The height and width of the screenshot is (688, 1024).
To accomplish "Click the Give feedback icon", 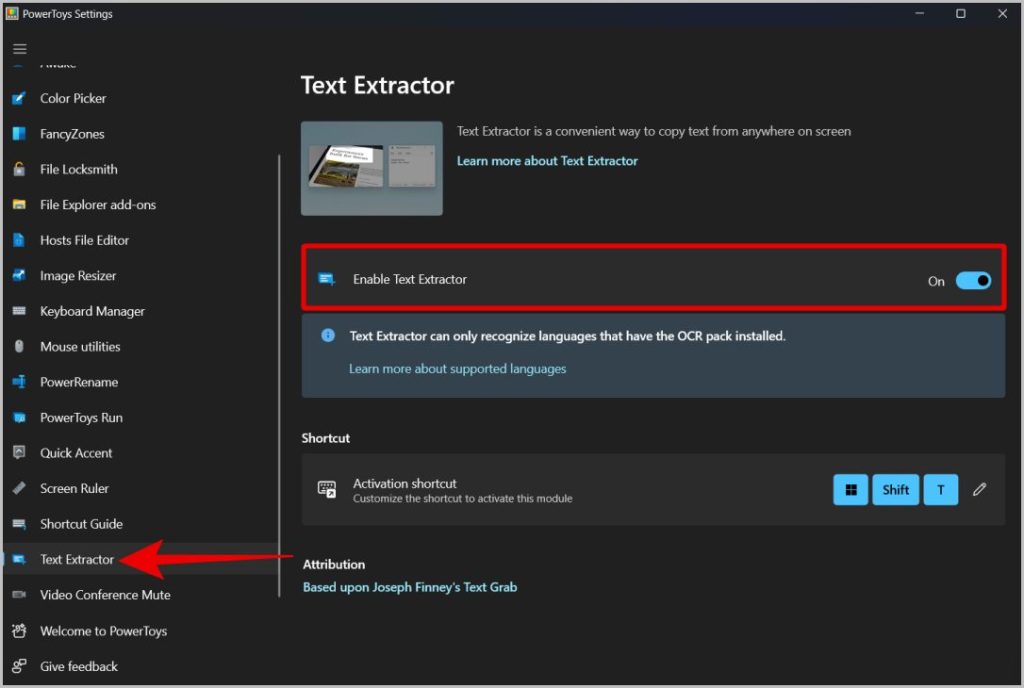I will 19,666.
